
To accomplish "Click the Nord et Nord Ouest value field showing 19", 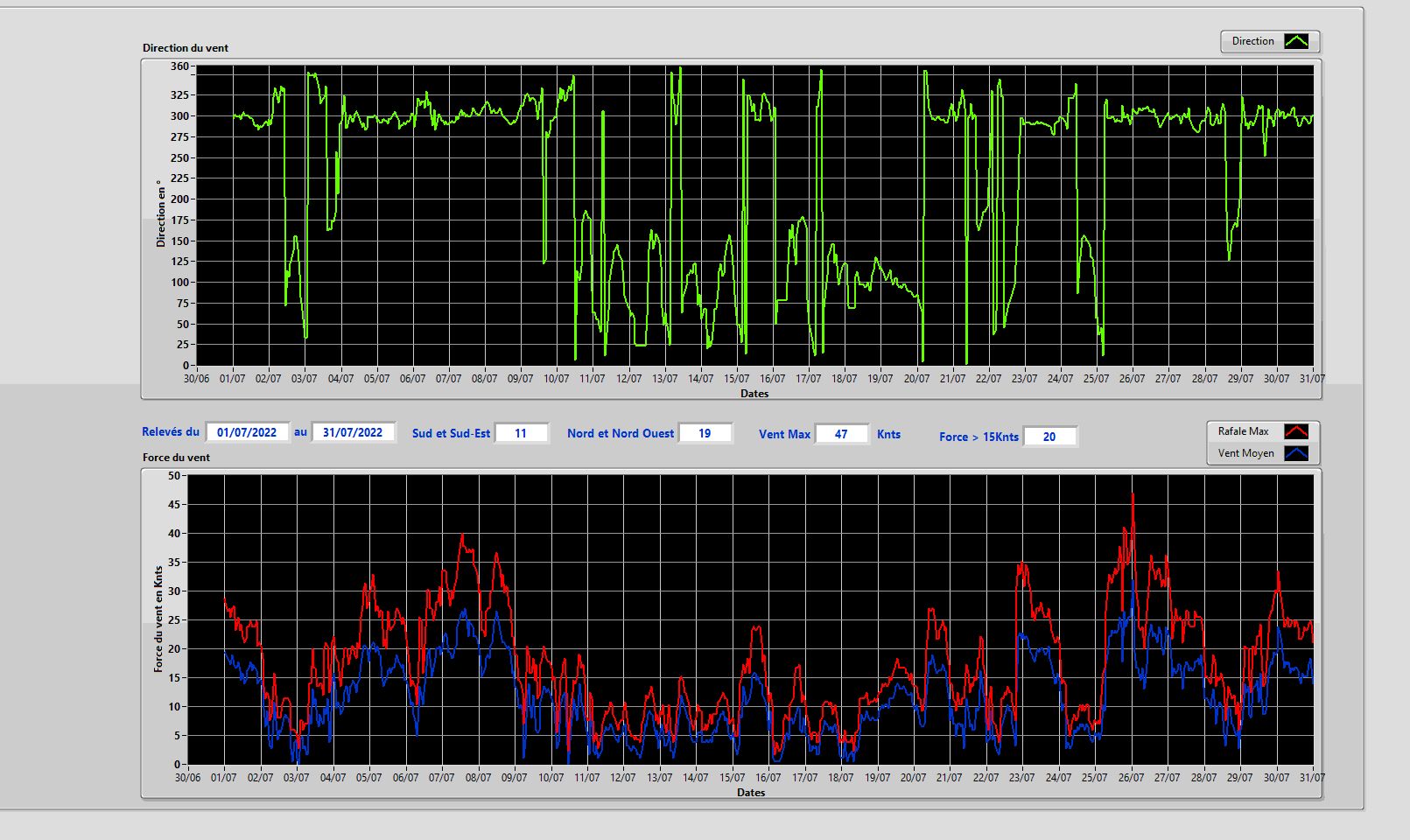I will pos(705,433).
